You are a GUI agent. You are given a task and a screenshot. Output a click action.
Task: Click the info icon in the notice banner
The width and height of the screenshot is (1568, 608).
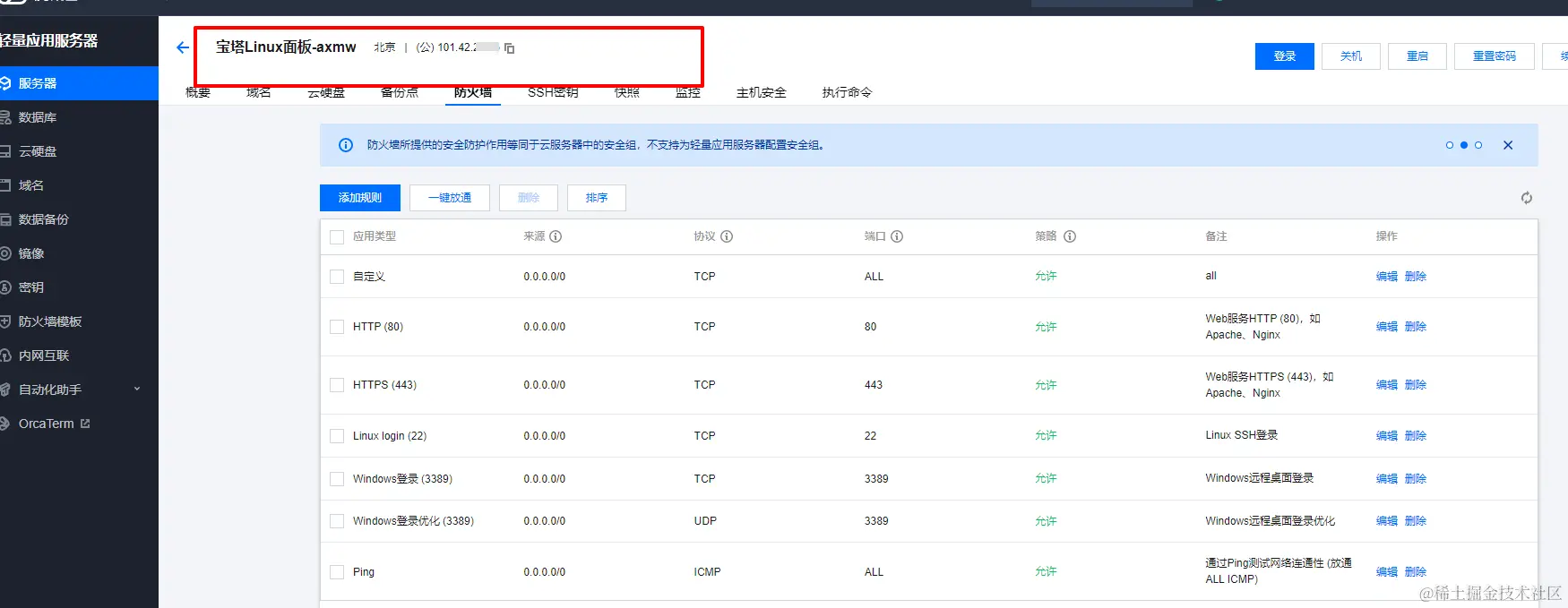tap(346, 145)
